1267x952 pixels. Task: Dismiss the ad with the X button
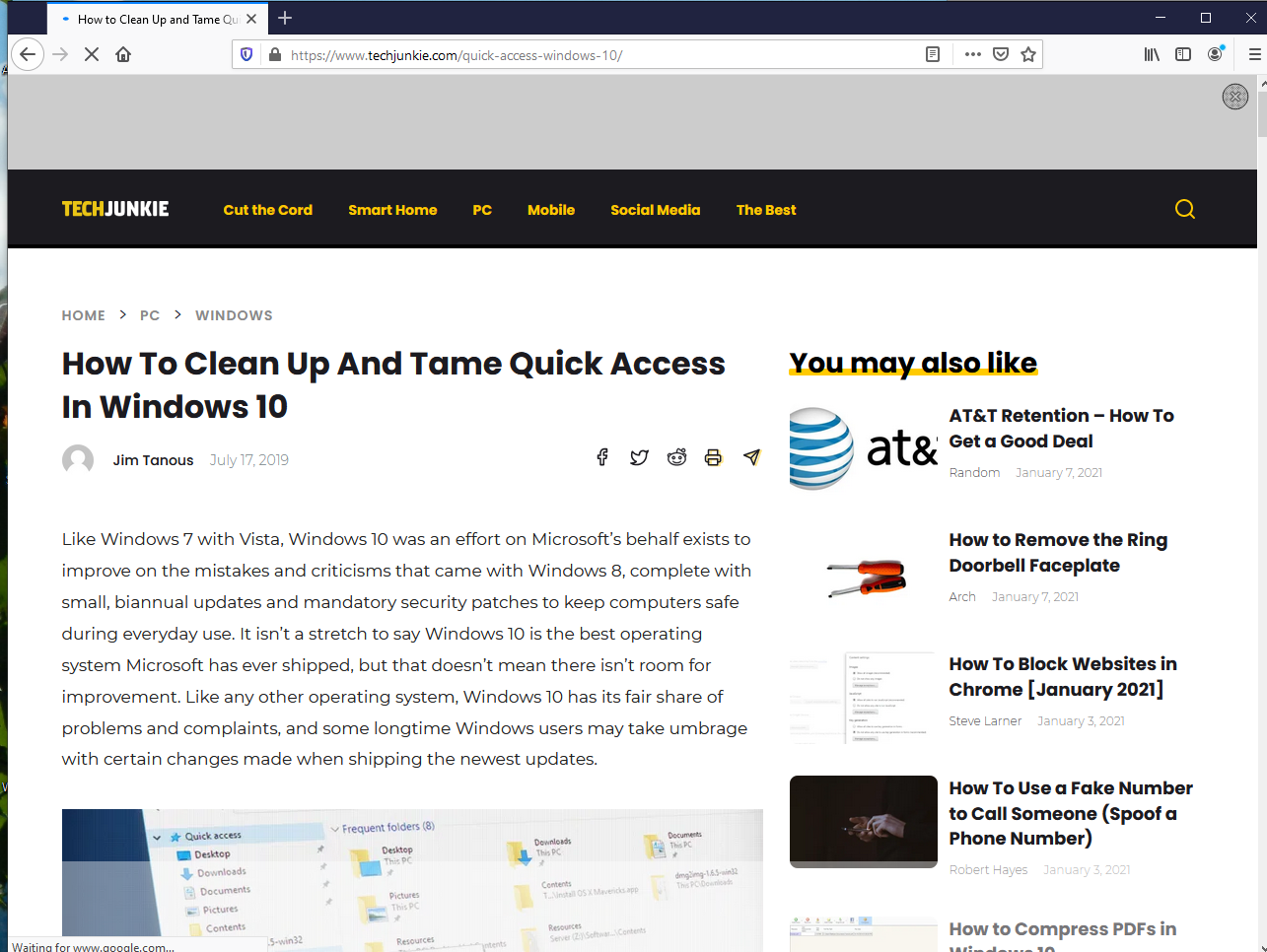pos(1235,97)
